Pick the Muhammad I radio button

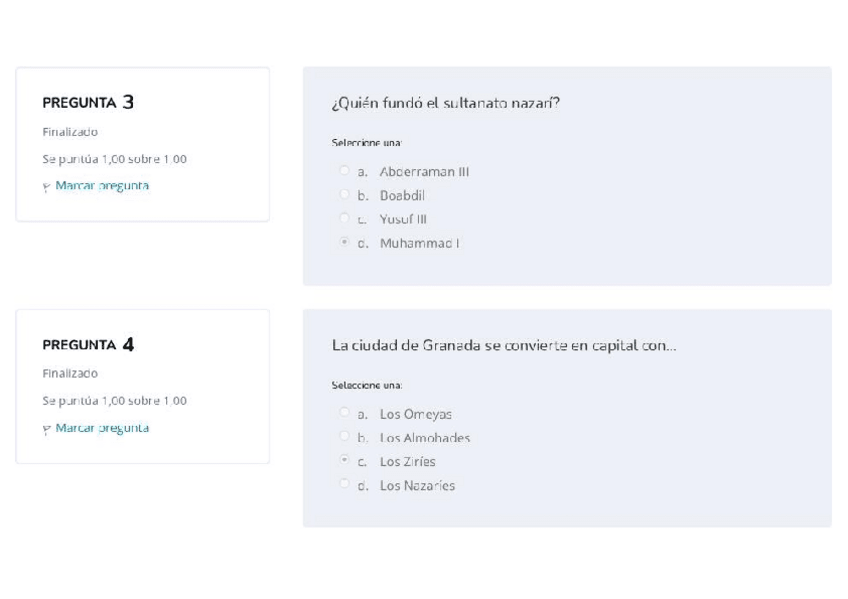[345, 243]
